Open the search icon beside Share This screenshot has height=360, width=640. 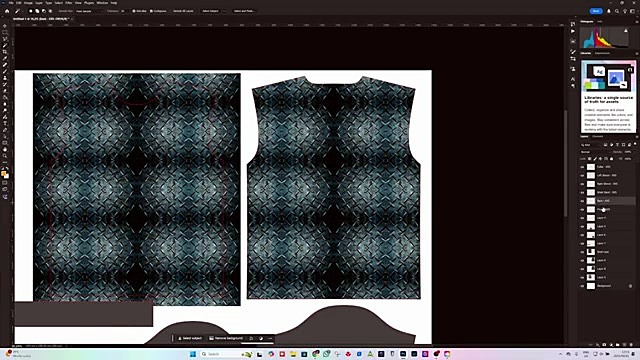tap(617, 11)
